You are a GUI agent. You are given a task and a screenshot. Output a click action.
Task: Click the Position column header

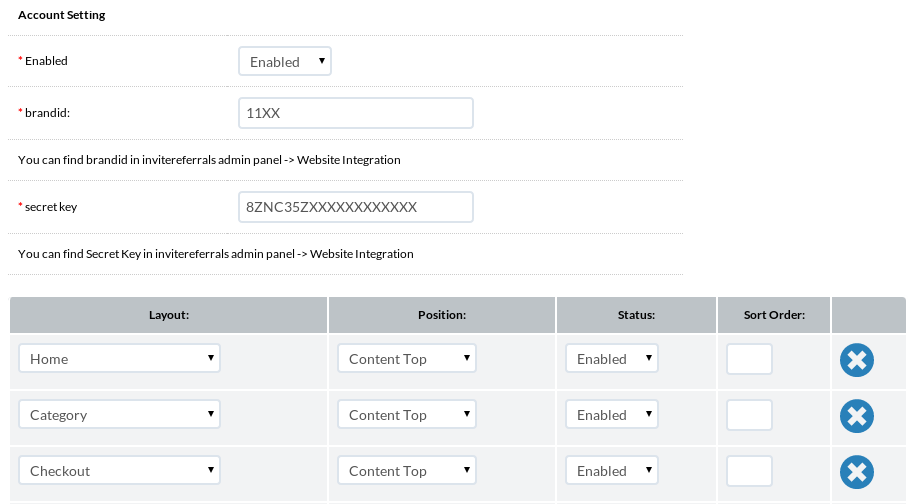(442, 315)
